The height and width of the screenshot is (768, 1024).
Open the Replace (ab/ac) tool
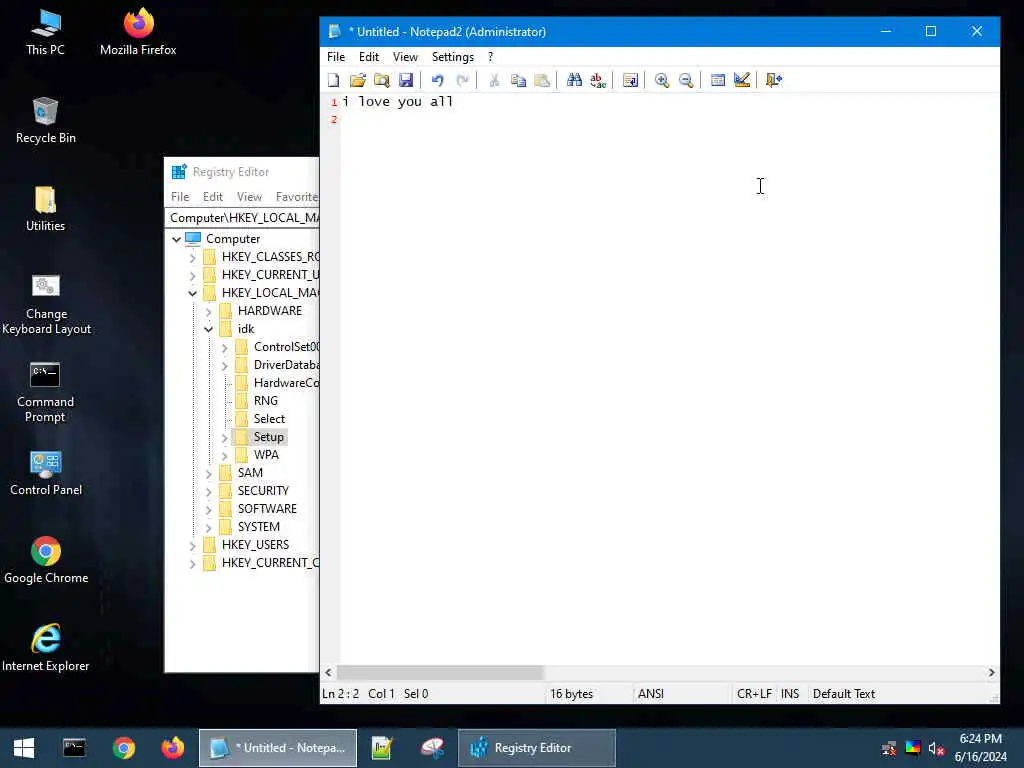pyautogui.click(x=598, y=80)
